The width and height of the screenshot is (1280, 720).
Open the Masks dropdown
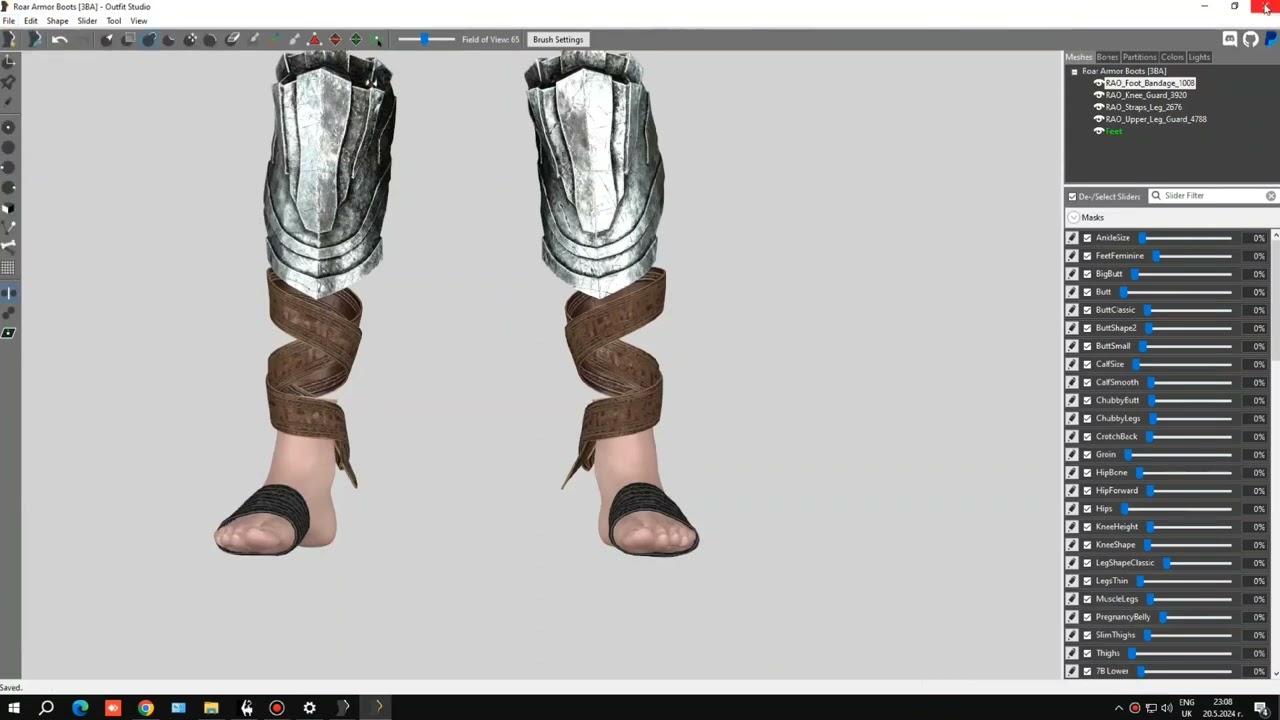(x=1074, y=218)
